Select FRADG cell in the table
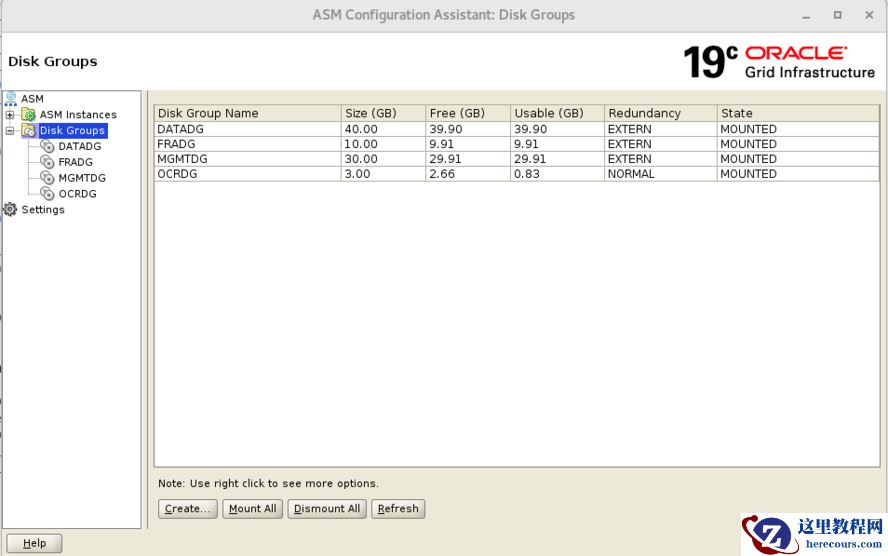 247,144
